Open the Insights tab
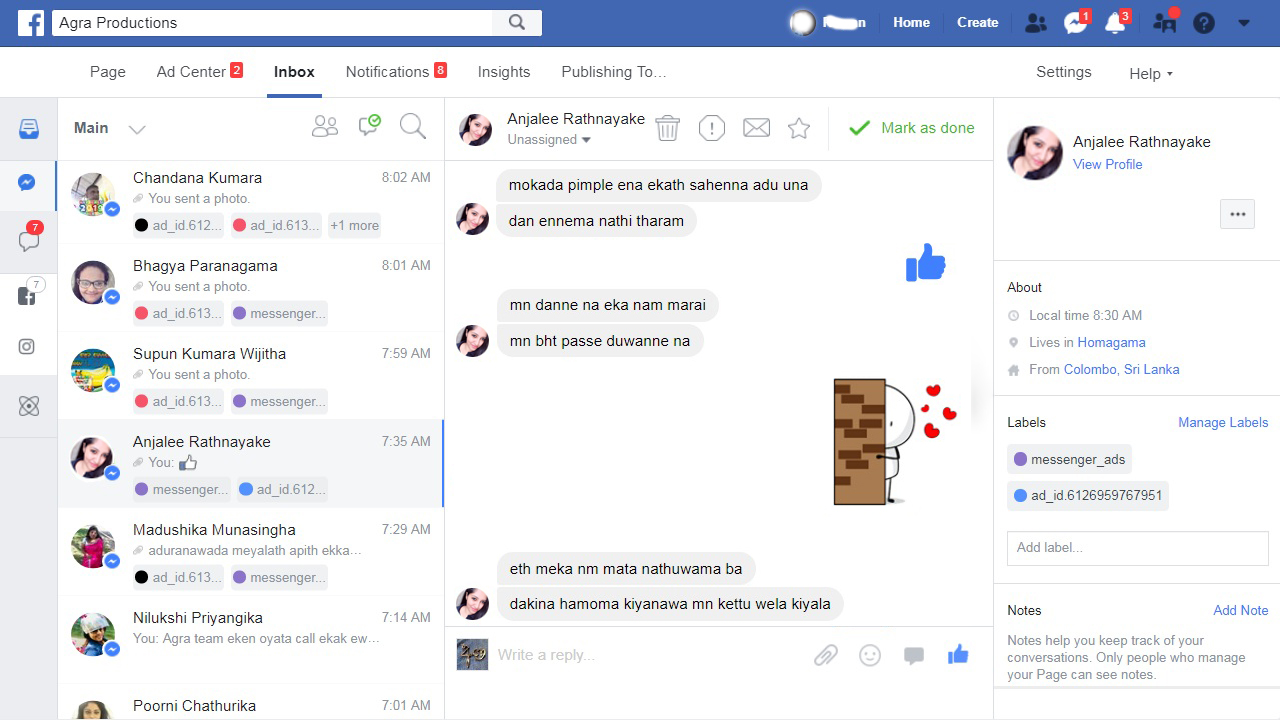The width and height of the screenshot is (1280, 720). click(504, 72)
